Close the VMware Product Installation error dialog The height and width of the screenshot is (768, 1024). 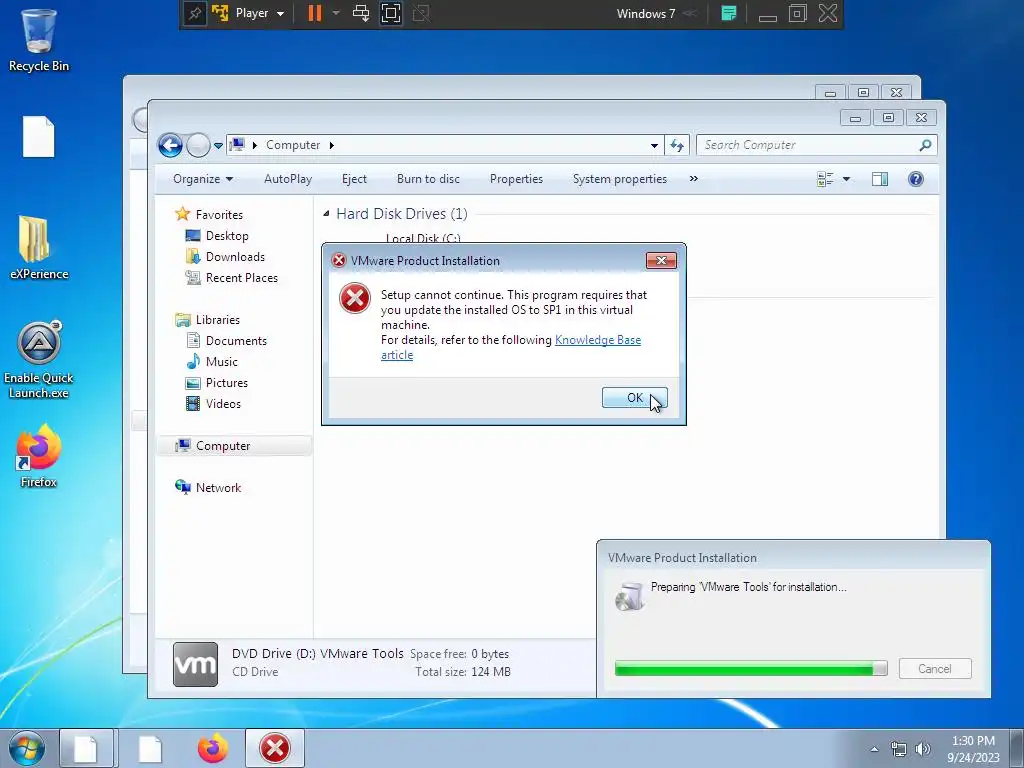click(661, 261)
